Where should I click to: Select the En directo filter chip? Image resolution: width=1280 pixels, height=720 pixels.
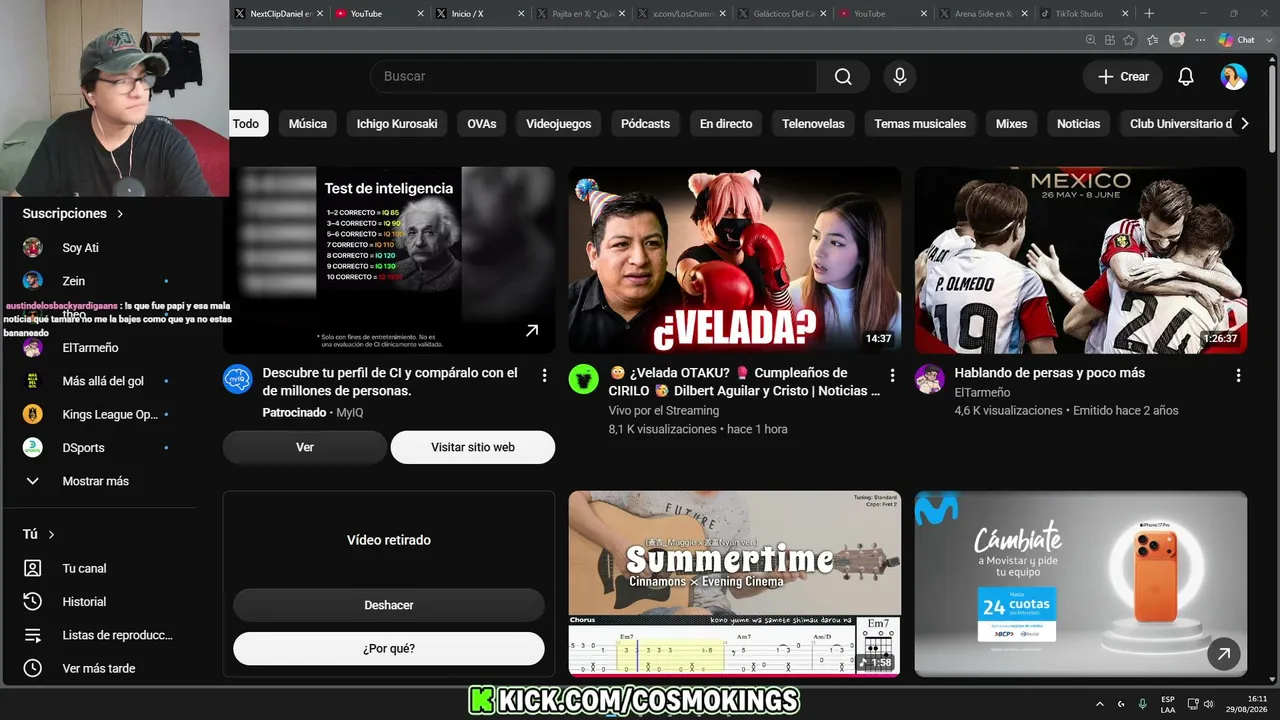coord(726,124)
